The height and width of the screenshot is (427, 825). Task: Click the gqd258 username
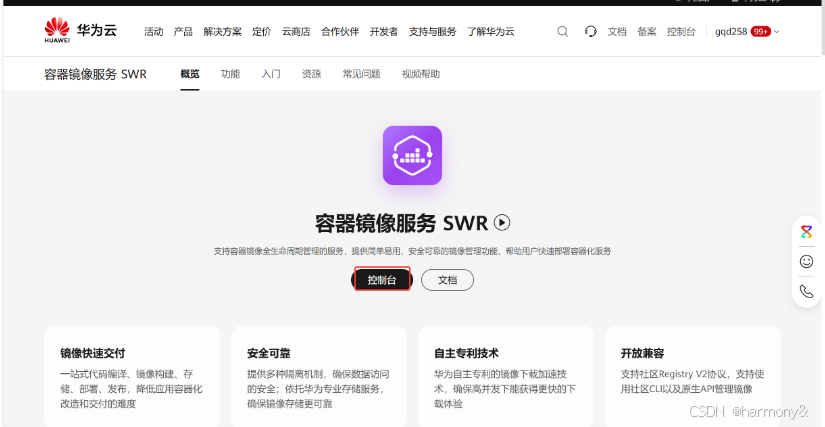[x=731, y=32]
